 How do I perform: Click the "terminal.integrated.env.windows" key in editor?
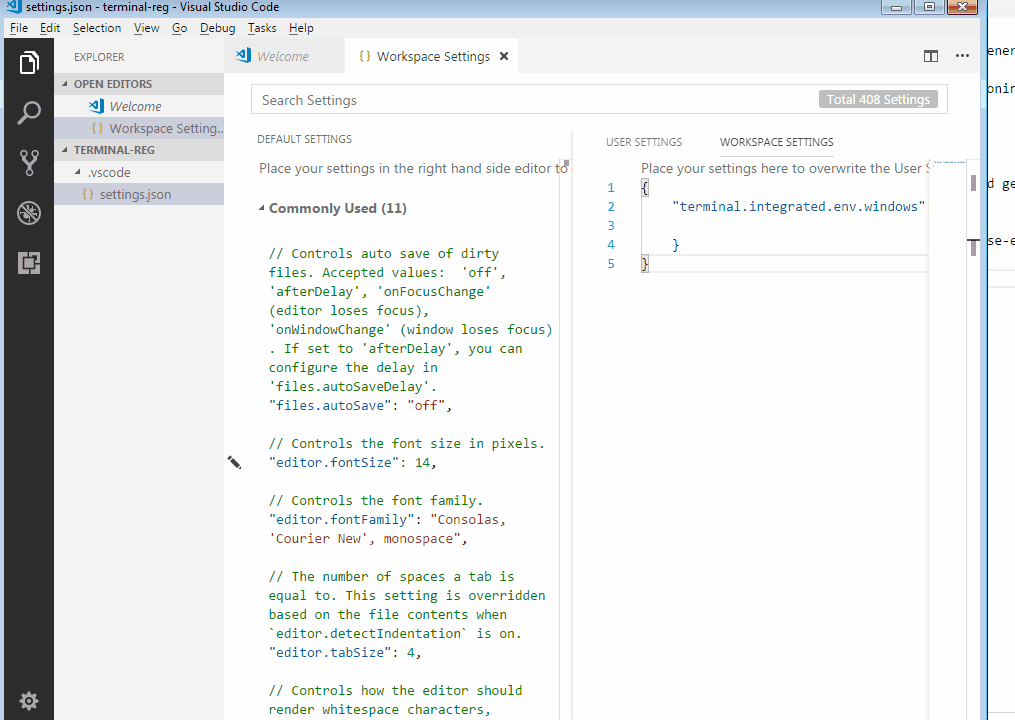click(799, 207)
